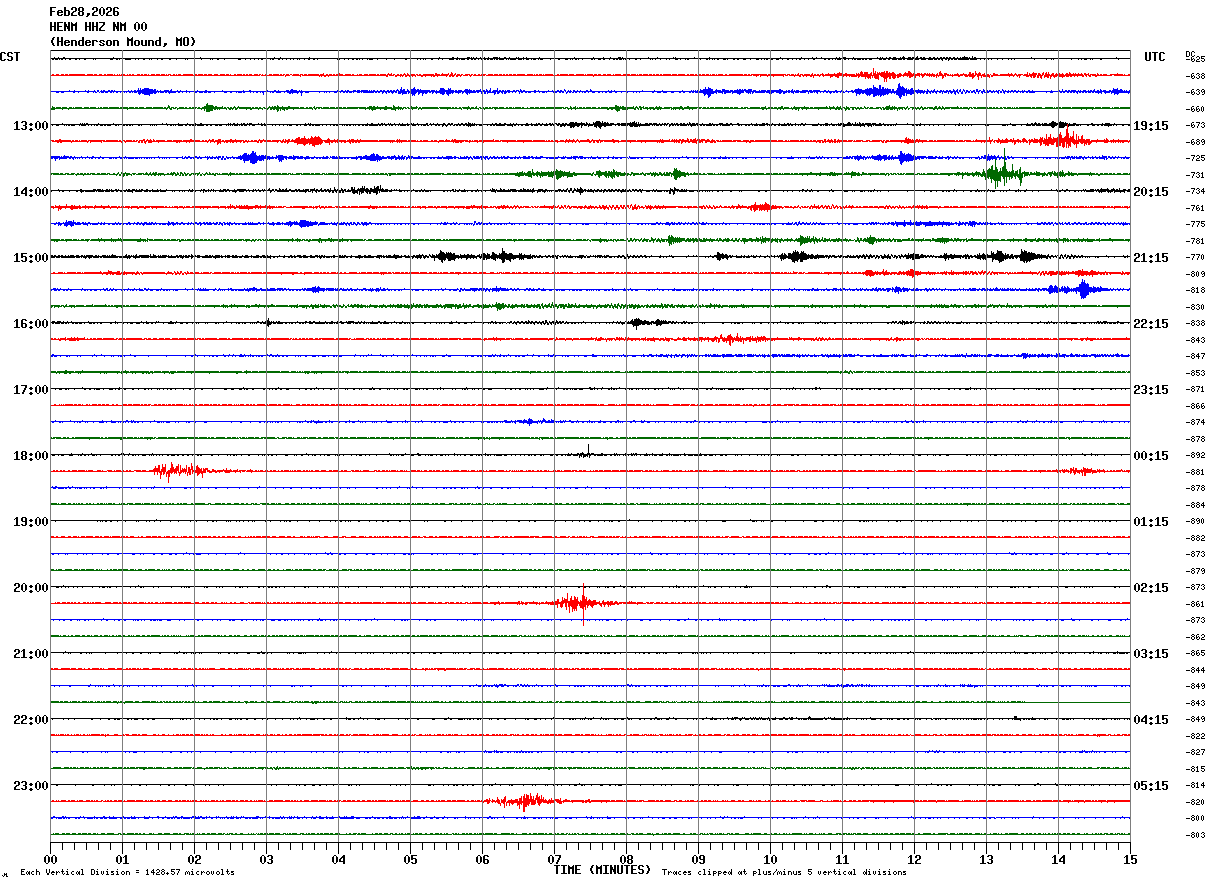1210x886 pixels.
Task: Select the 15:00 CST row label
Action: tap(31, 258)
